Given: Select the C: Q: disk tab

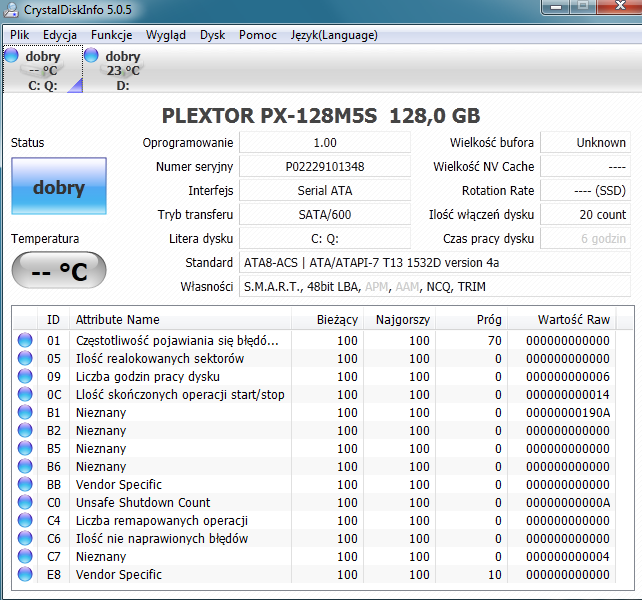Looking at the screenshot, I should click(43, 69).
